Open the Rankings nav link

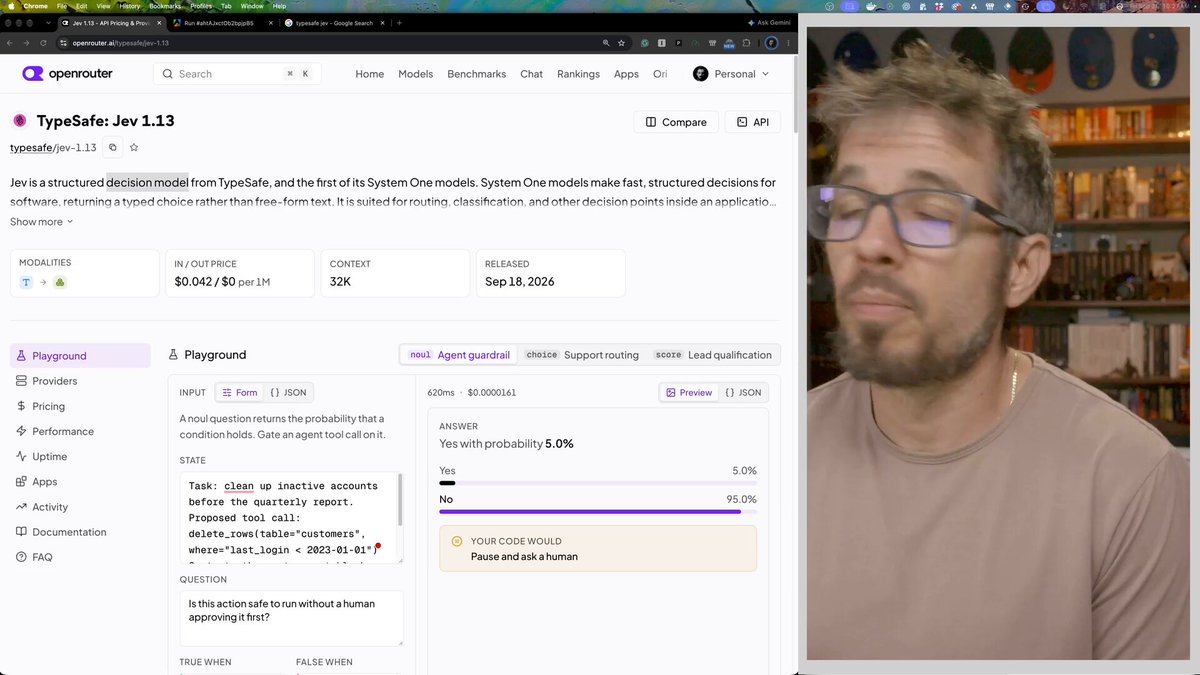click(x=578, y=74)
